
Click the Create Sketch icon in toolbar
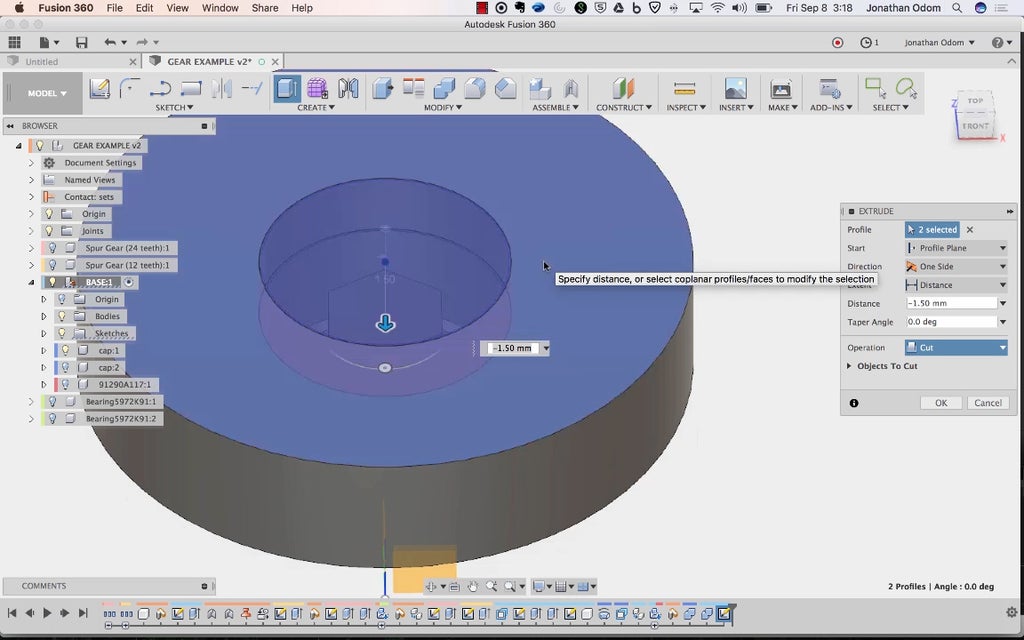tap(99, 89)
